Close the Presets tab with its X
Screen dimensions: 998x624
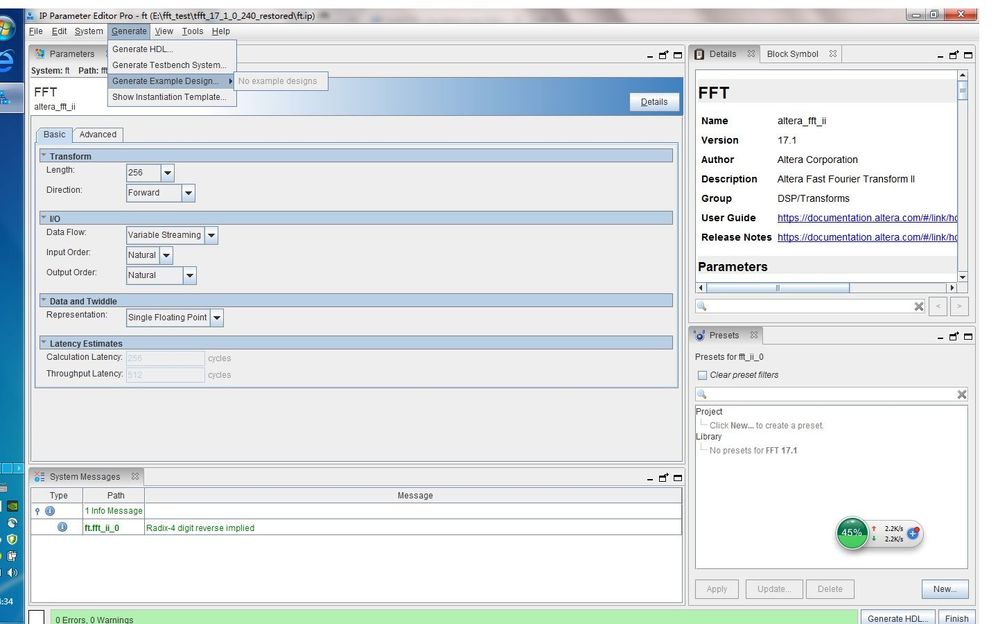tap(754, 335)
